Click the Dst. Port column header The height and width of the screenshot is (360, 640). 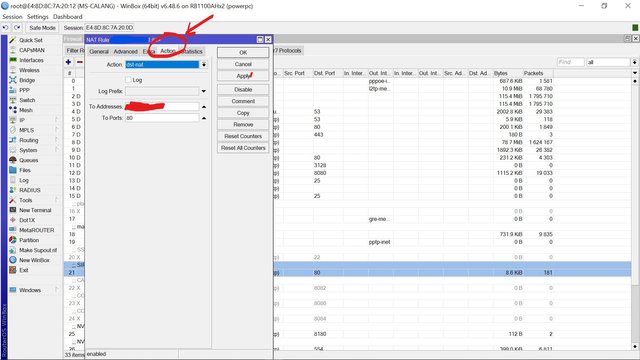coord(328,73)
